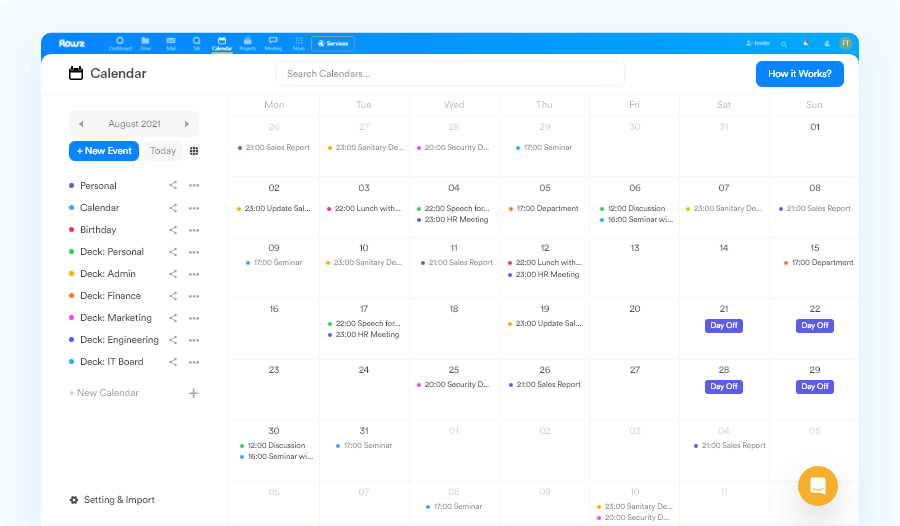This screenshot has height=526, width=900.
Task: Click the search icon in top bar
Action: coord(783,44)
